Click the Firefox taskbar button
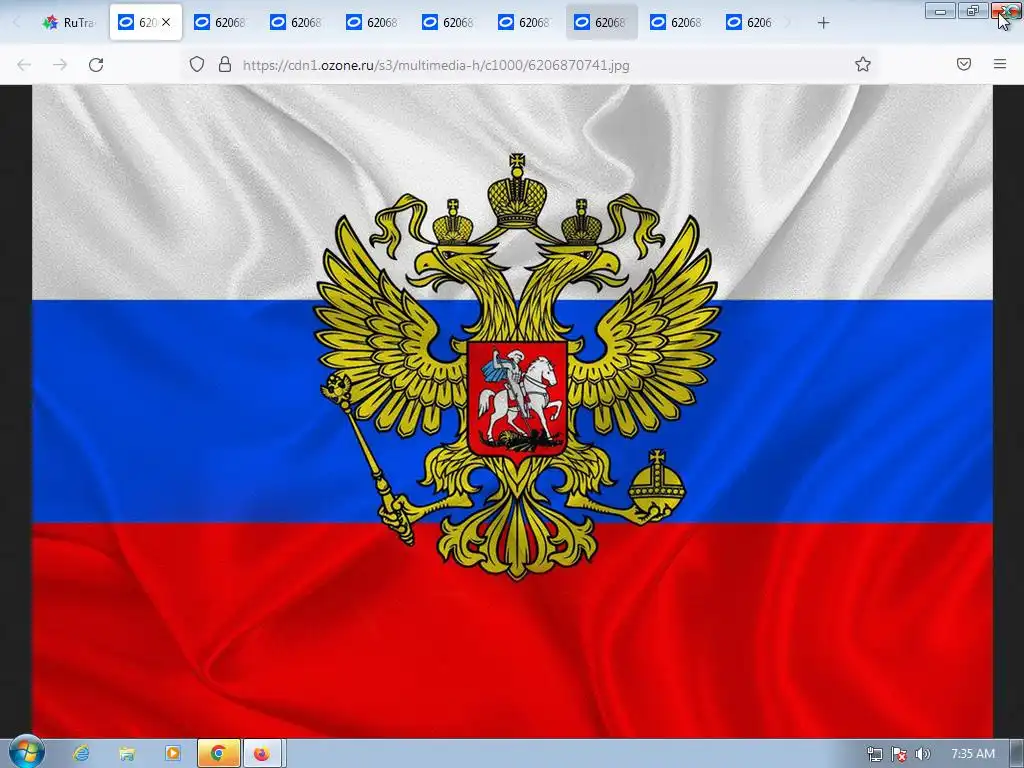This screenshot has width=1024, height=768. point(263,754)
